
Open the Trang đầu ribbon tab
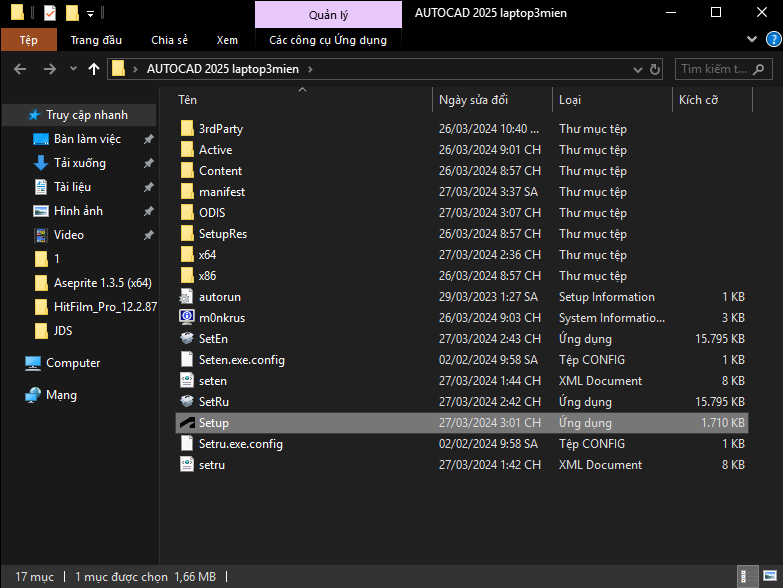tap(96, 40)
